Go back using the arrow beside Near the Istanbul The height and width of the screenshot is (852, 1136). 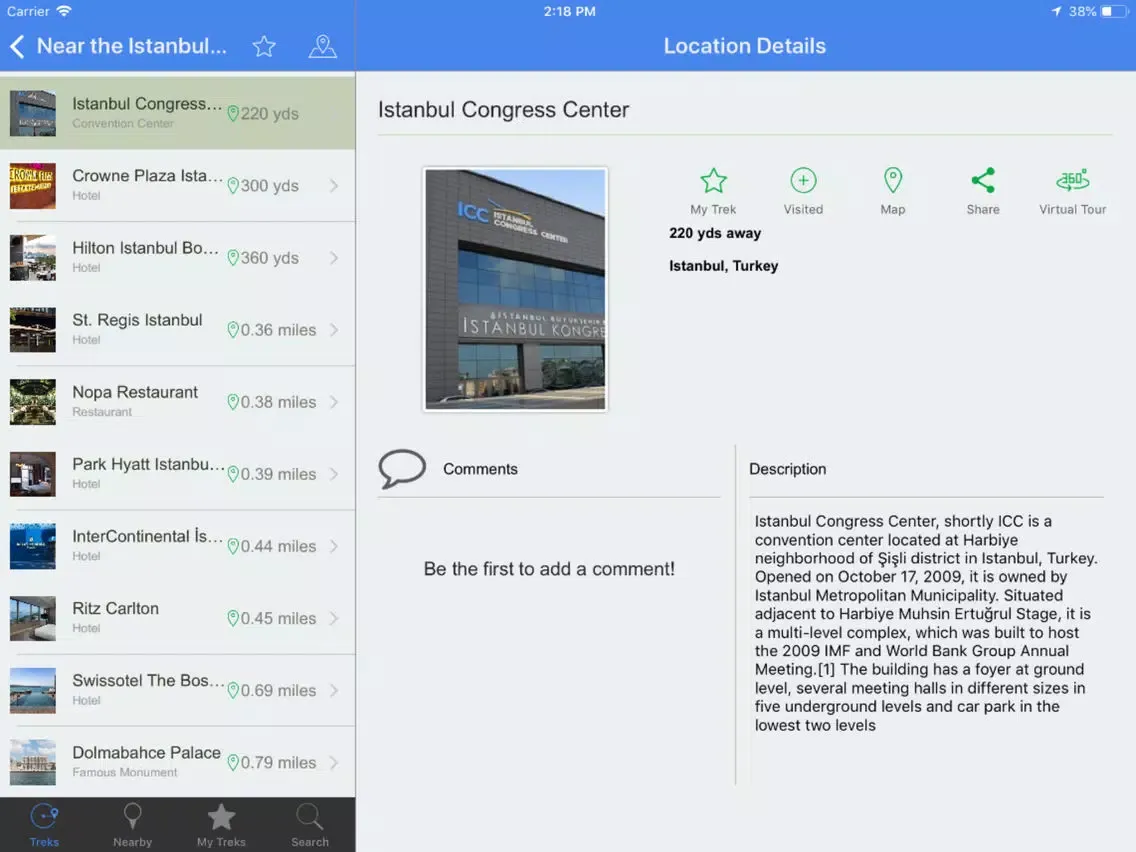[17, 46]
